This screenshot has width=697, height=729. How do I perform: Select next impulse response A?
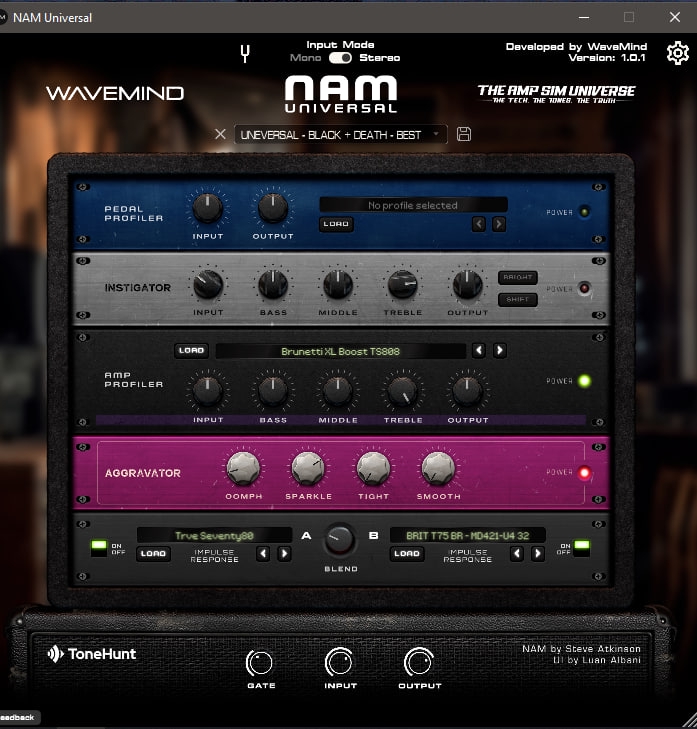tap(284, 553)
